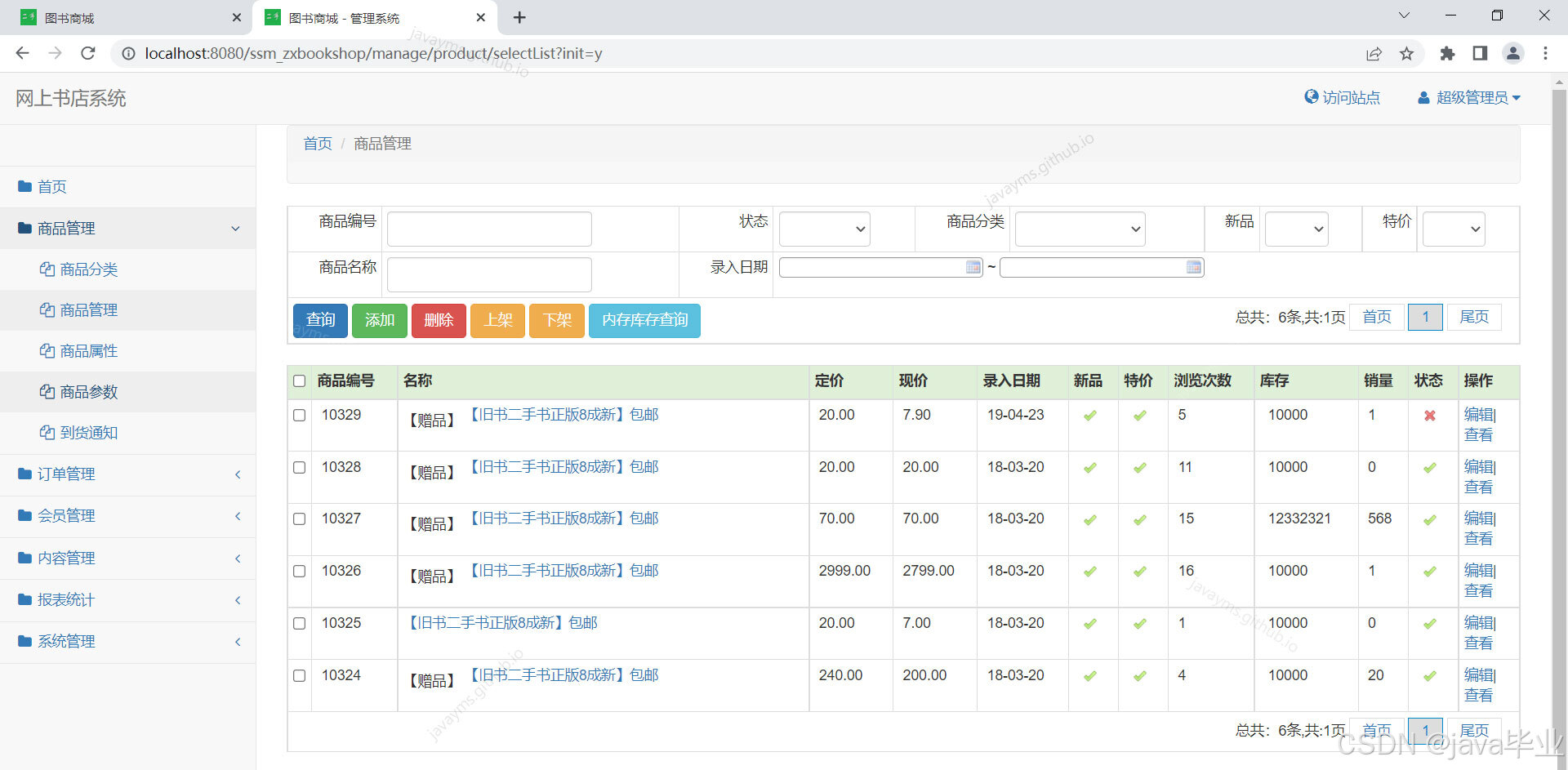Click the site info icon in address bar

128,53
